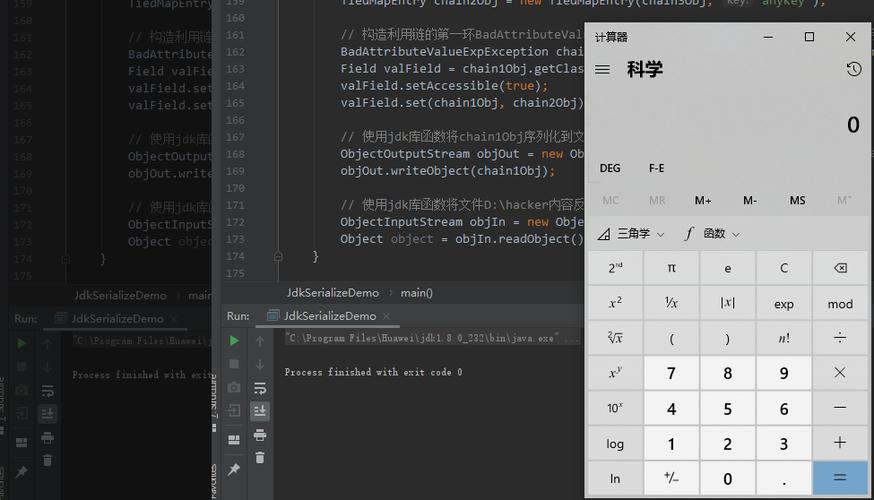Image resolution: width=874 pixels, height=500 pixels.
Task: Click digit 9 on calculator
Action: coord(784,373)
